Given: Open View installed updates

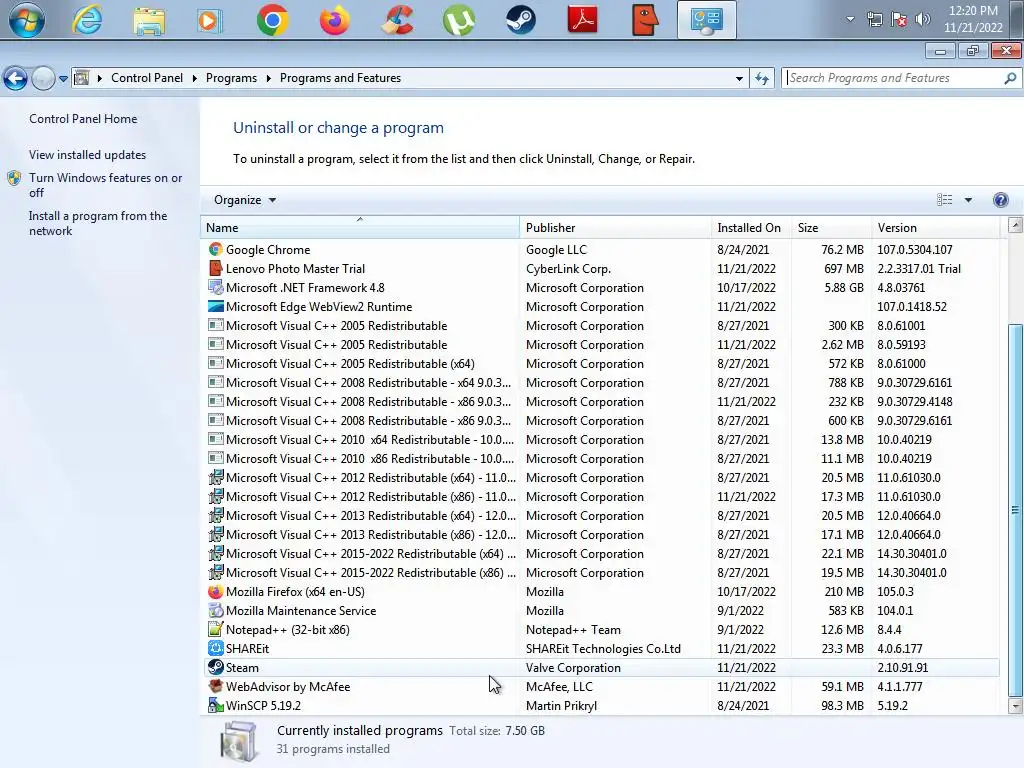Looking at the screenshot, I should point(88,155).
